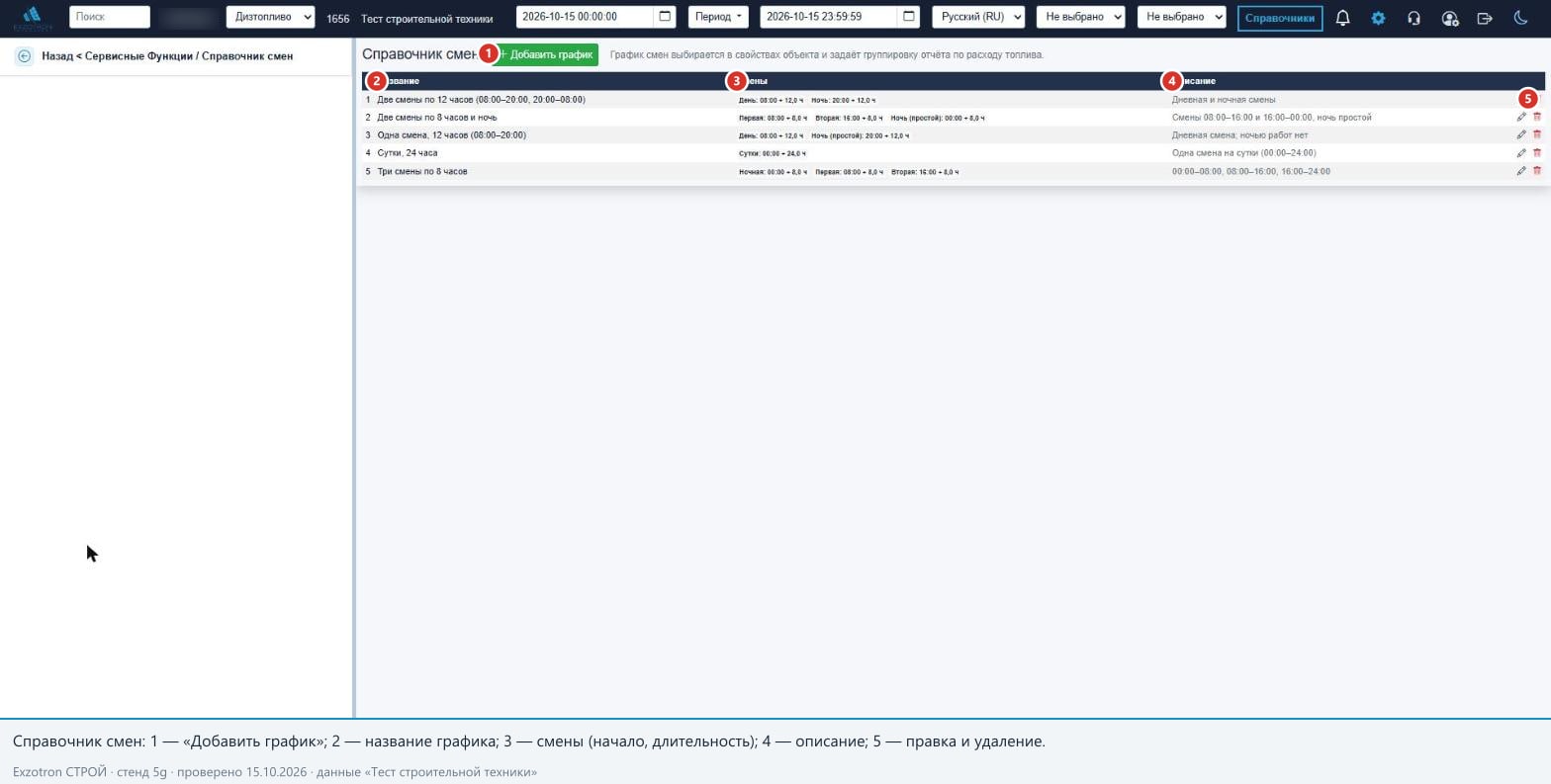Edit the «Две смены по 8 часов и ночь» schedule
The image size is (1551, 784).
pyautogui.click(x=1521, y=118)
